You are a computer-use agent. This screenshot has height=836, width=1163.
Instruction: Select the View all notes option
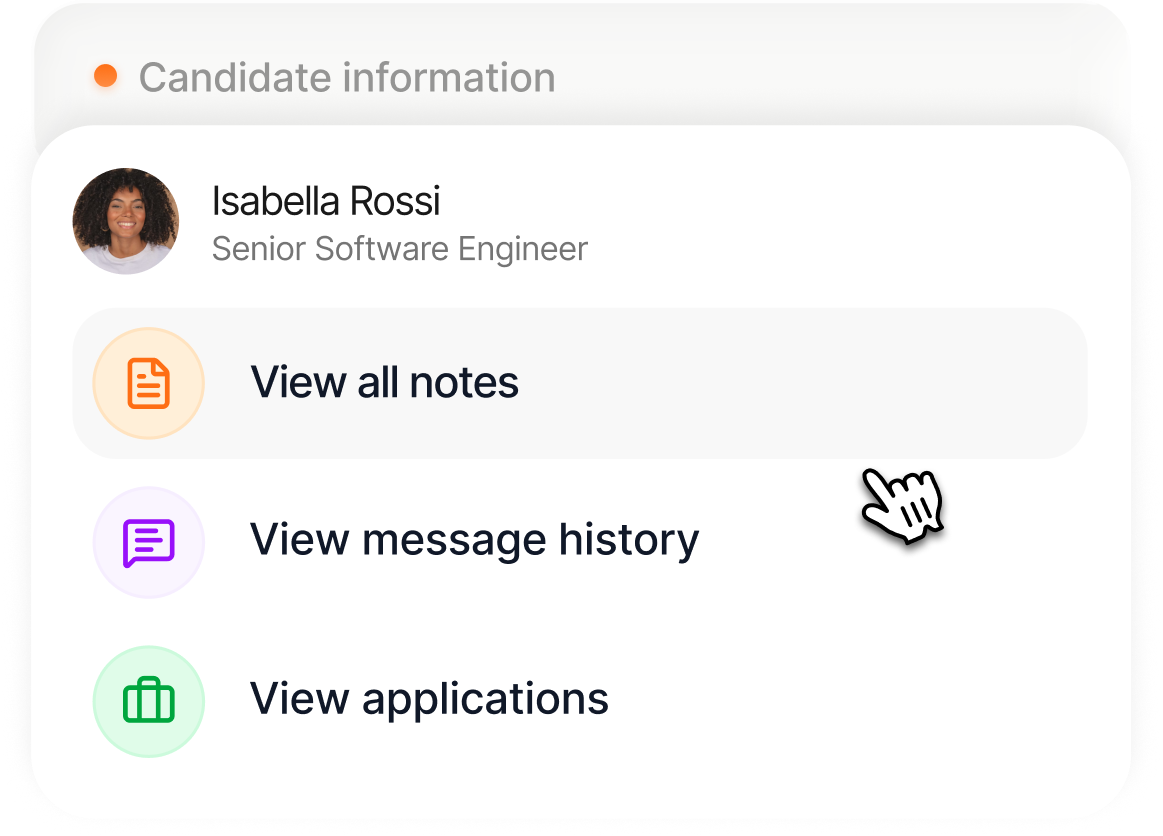[x=385, y=382]
